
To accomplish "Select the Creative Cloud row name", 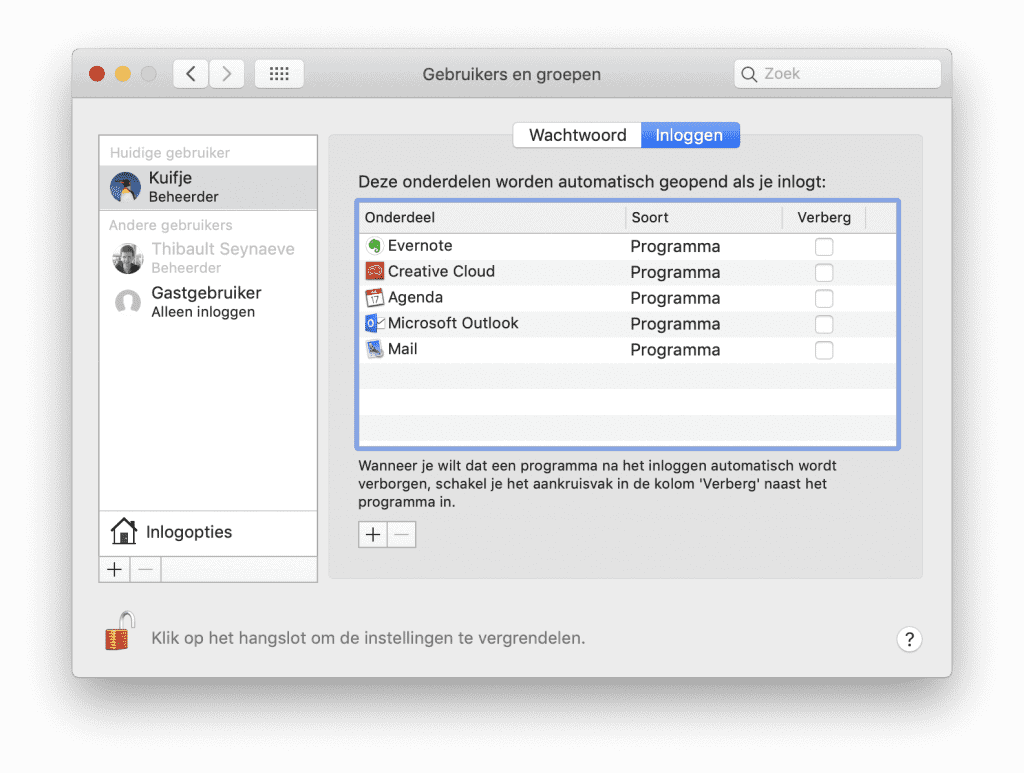I will click(x=441, y=271).
